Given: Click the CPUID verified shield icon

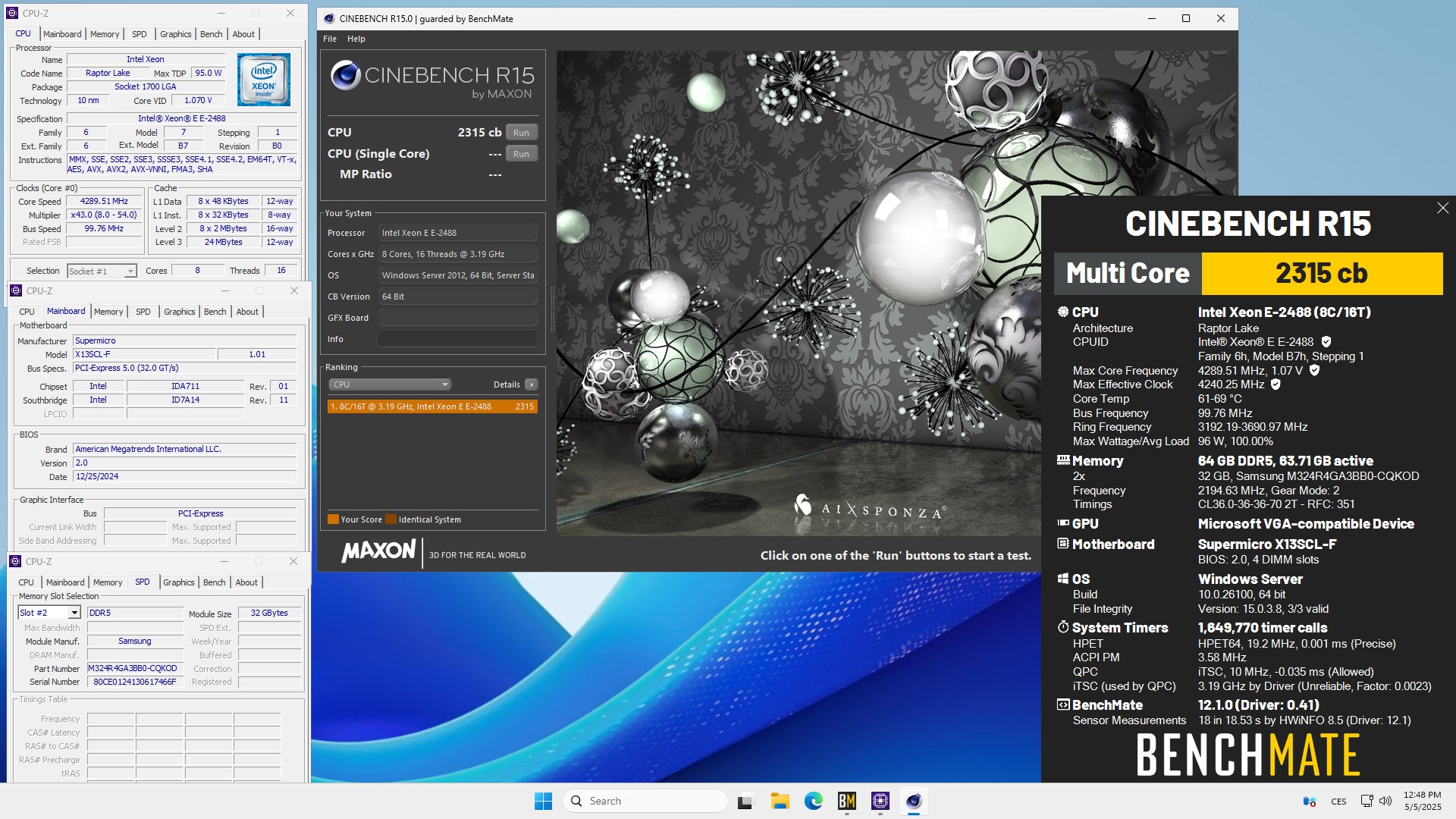Looking at the screenshot, I should 1326,342.
